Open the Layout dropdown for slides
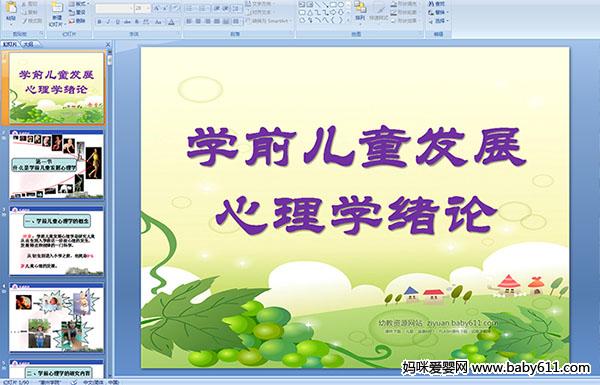The height and width of the screenshot is (385, 600). point(78,4)
